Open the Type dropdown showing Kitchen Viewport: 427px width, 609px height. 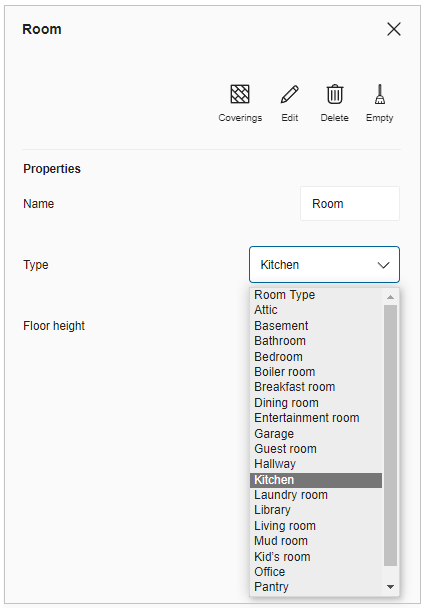pyautogui.click(x=324, y=264)
